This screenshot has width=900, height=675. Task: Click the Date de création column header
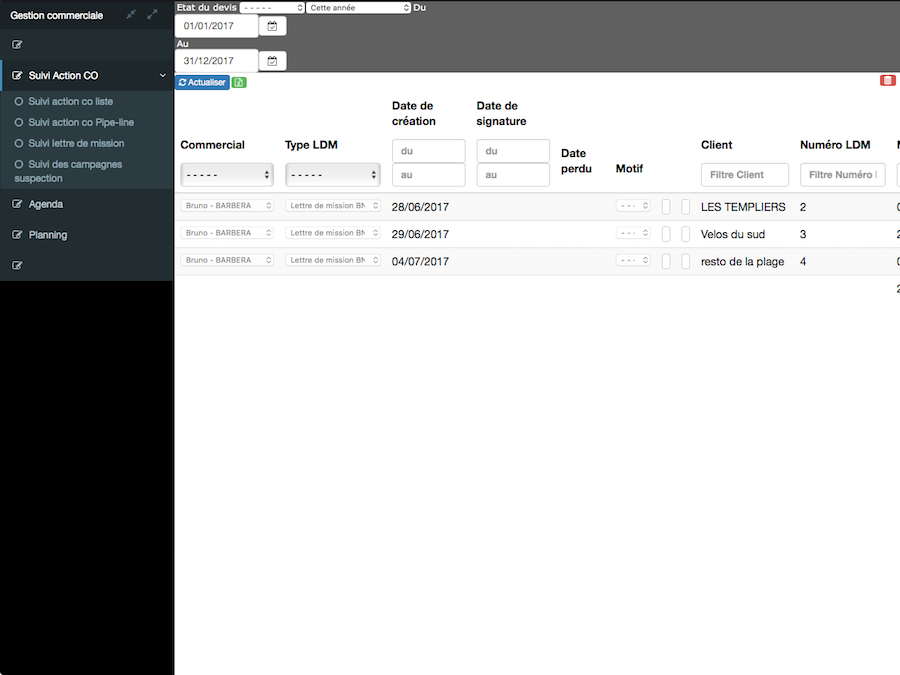pyautogui.click(x=414, y=114)
